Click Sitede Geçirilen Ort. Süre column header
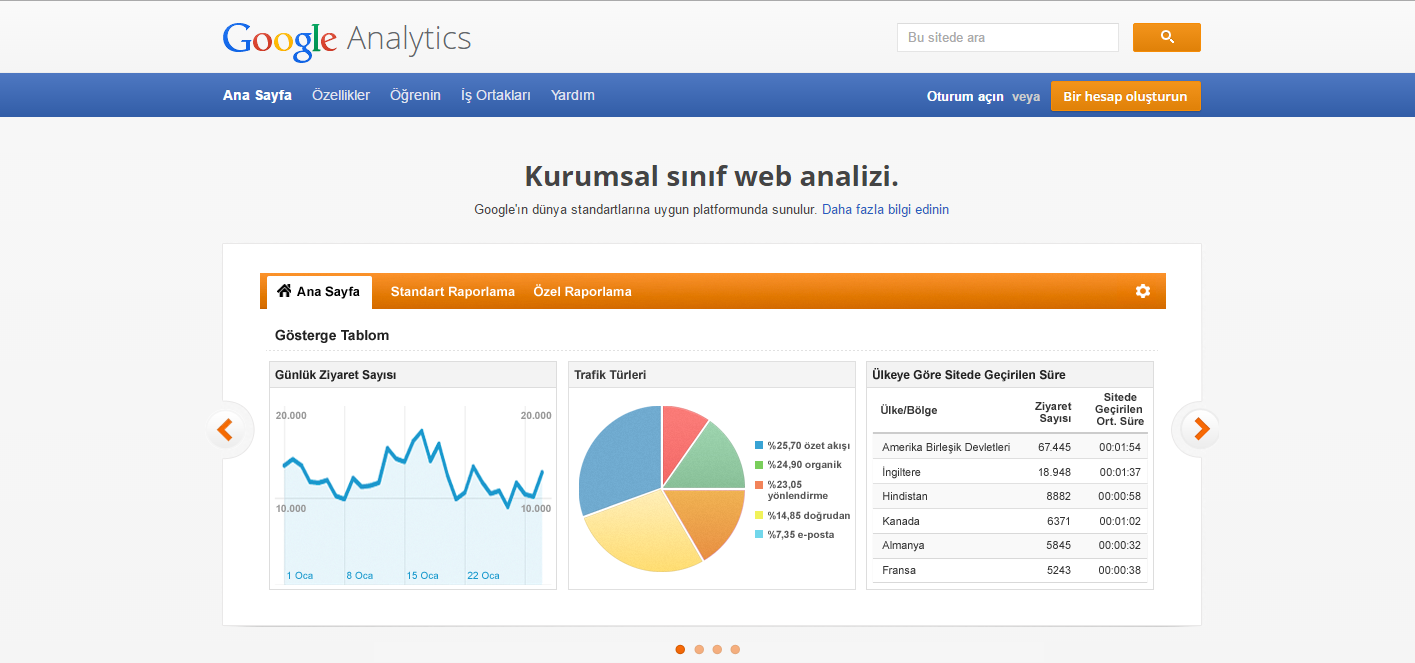This screenshot has height=663, width=1415. pyautogui.click(x=1119, y=410)
